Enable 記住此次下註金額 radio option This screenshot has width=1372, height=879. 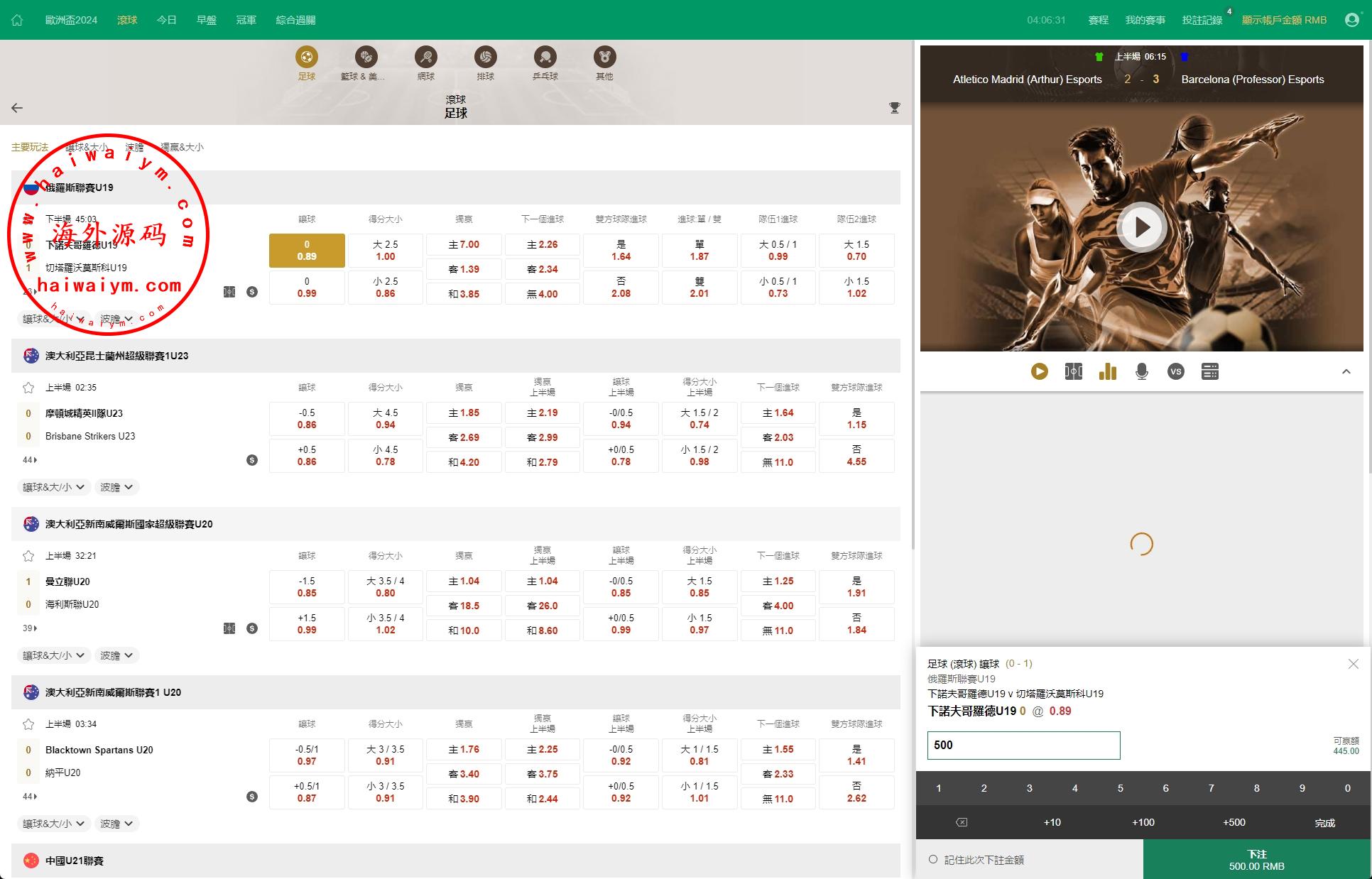pos(933,860)
